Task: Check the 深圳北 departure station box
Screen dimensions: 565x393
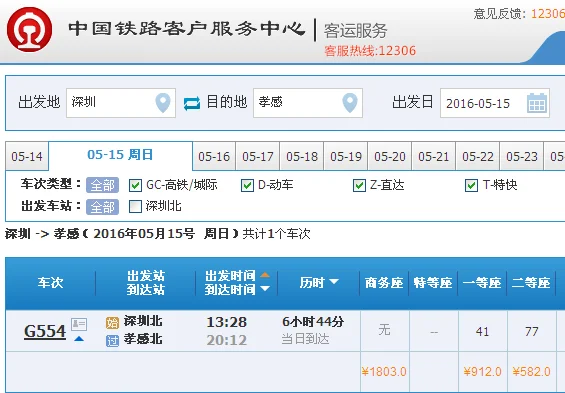Action: tap(135, 207)
